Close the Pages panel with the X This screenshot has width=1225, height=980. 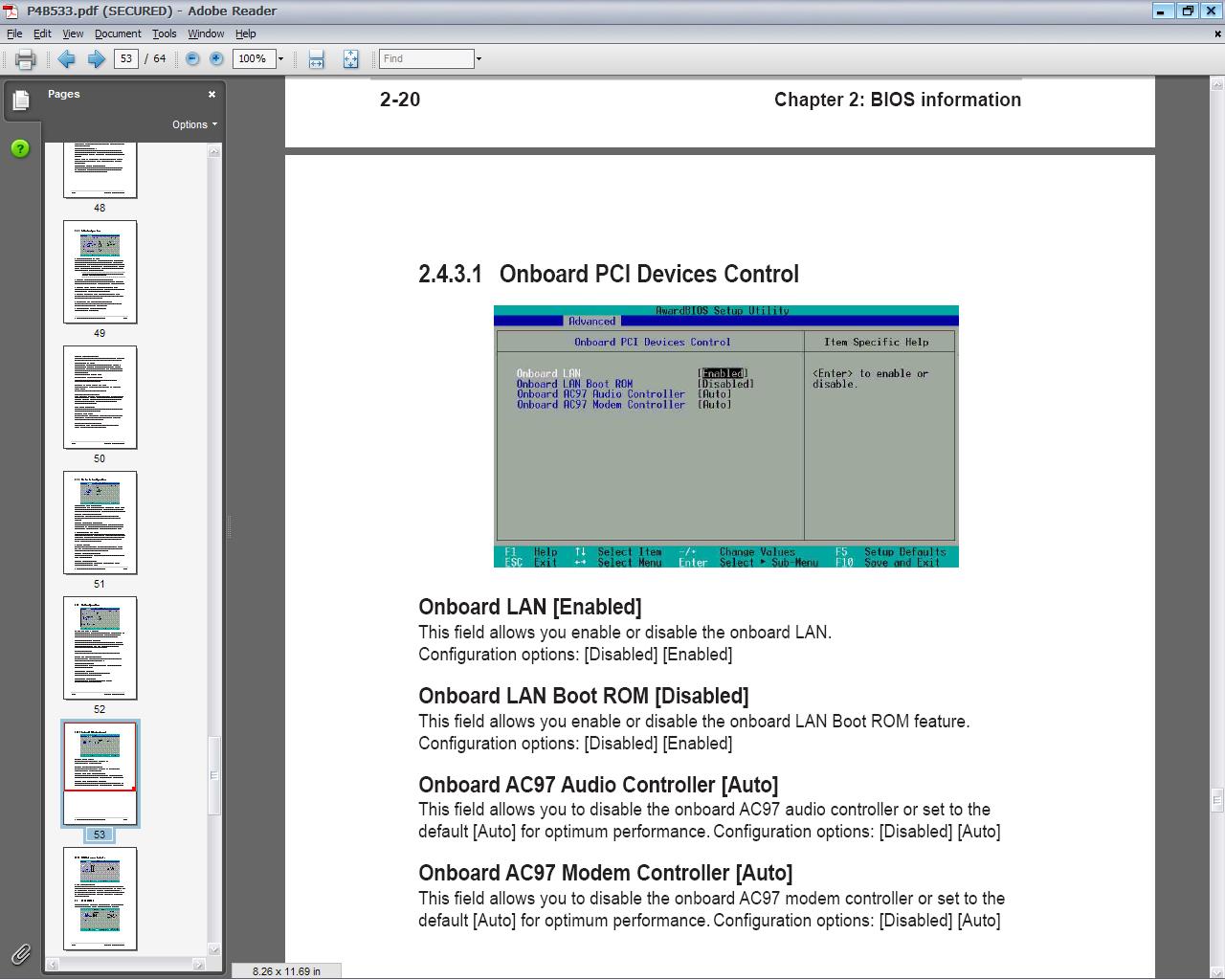[212, 94]
